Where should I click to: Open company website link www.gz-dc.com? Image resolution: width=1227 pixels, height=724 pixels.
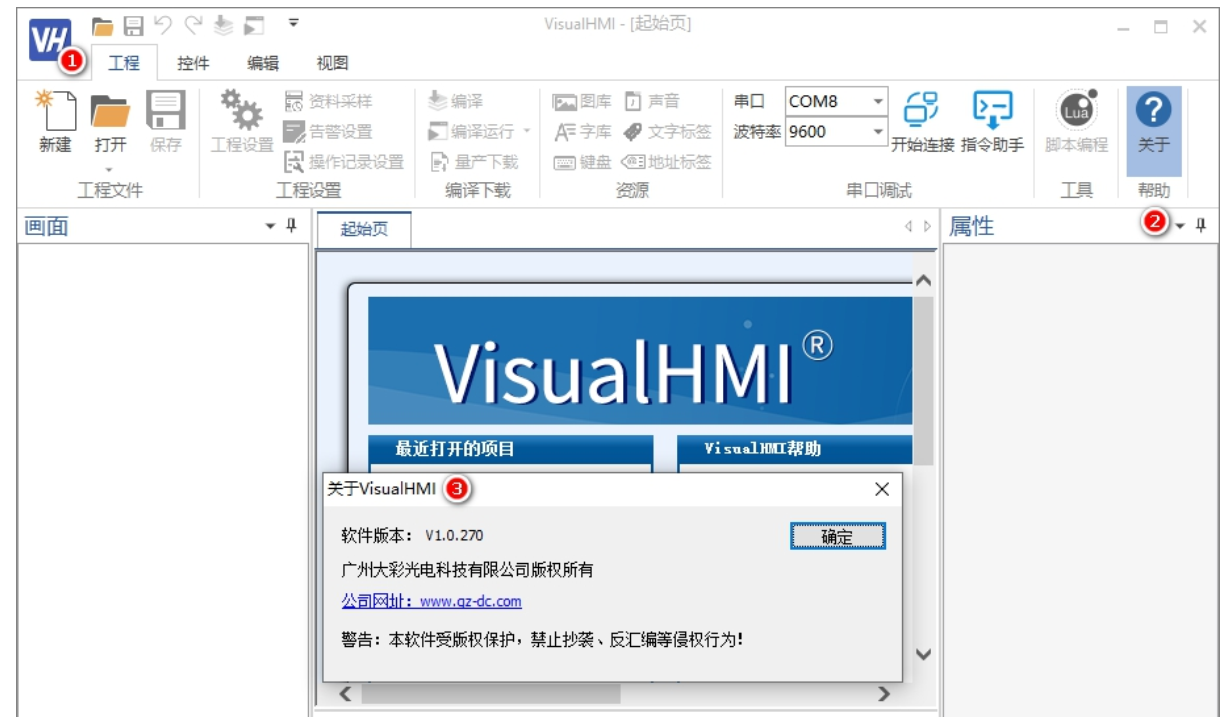pyautogui.click(x=431, y=601)
